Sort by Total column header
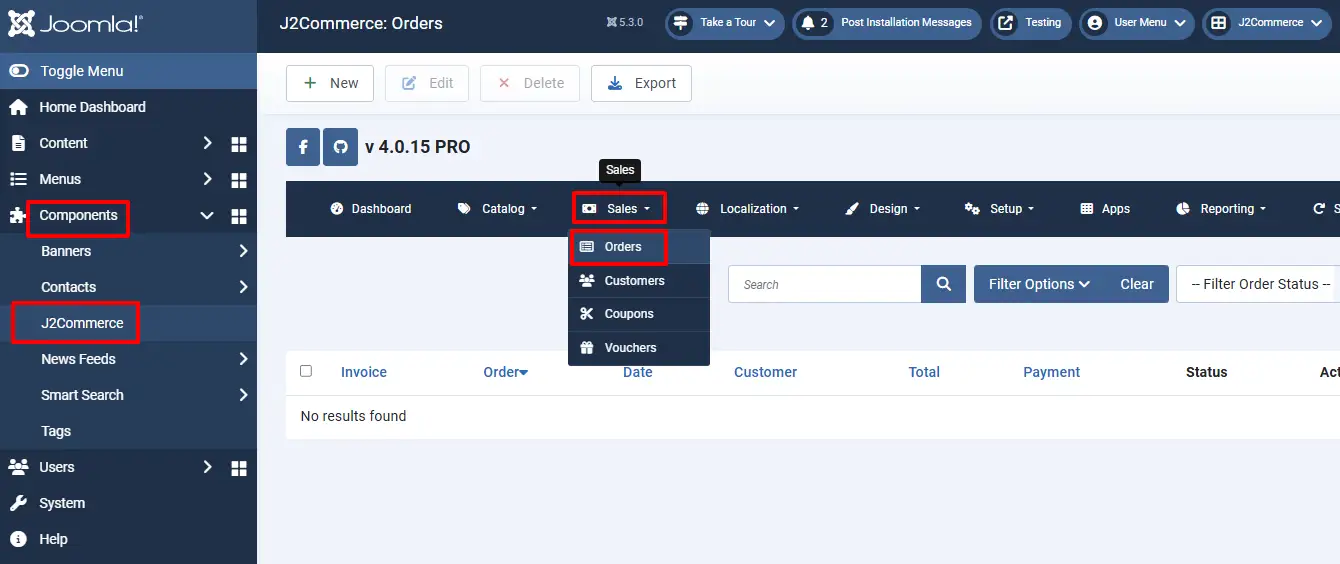This screenshot has width=1340, height=564. tap(924, 372)
